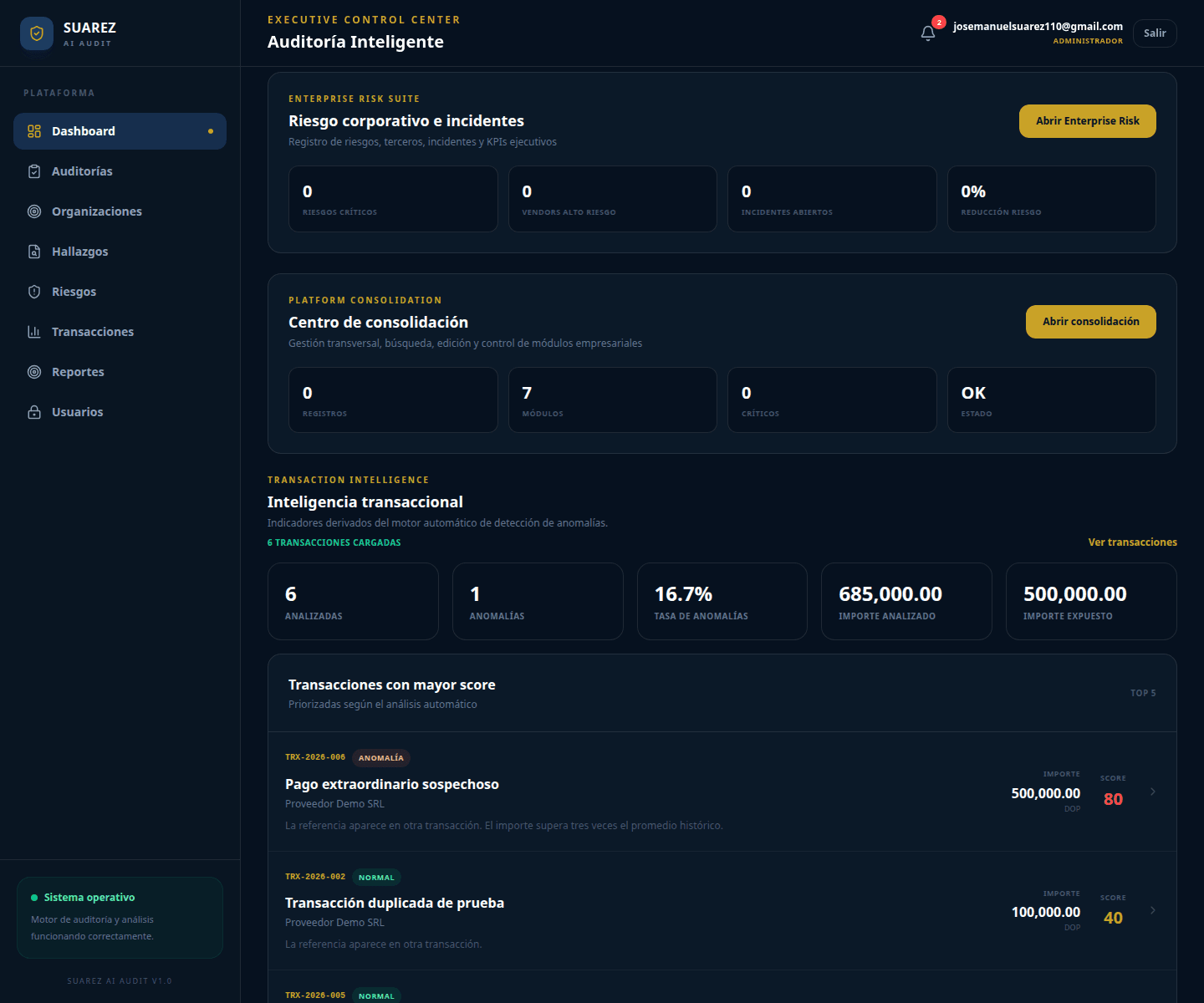Select the Importe Expuesto card
This screenshot has width=1204, height=1003.
[x=1091, y=602]
